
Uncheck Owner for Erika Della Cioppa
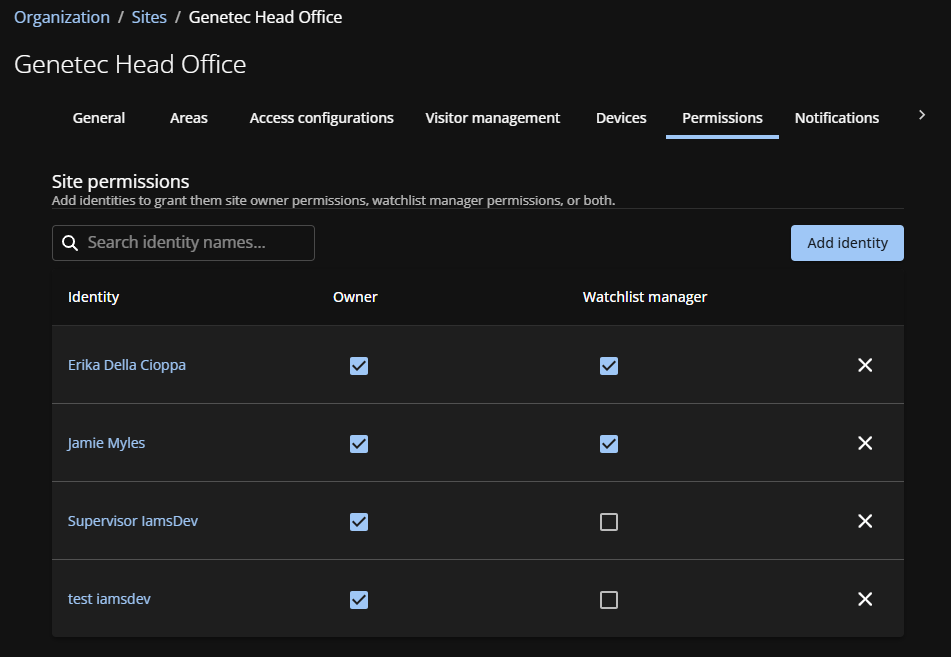pos(359,366)
